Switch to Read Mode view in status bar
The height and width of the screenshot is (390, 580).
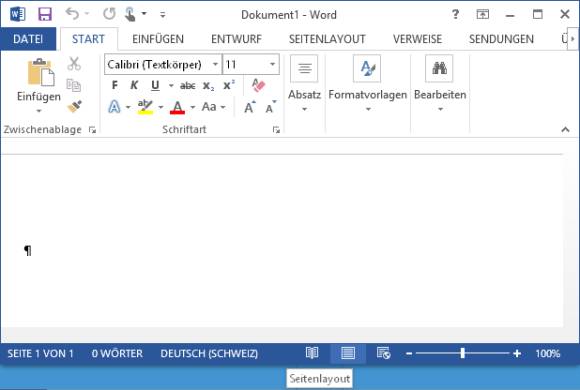coord(312,353)
